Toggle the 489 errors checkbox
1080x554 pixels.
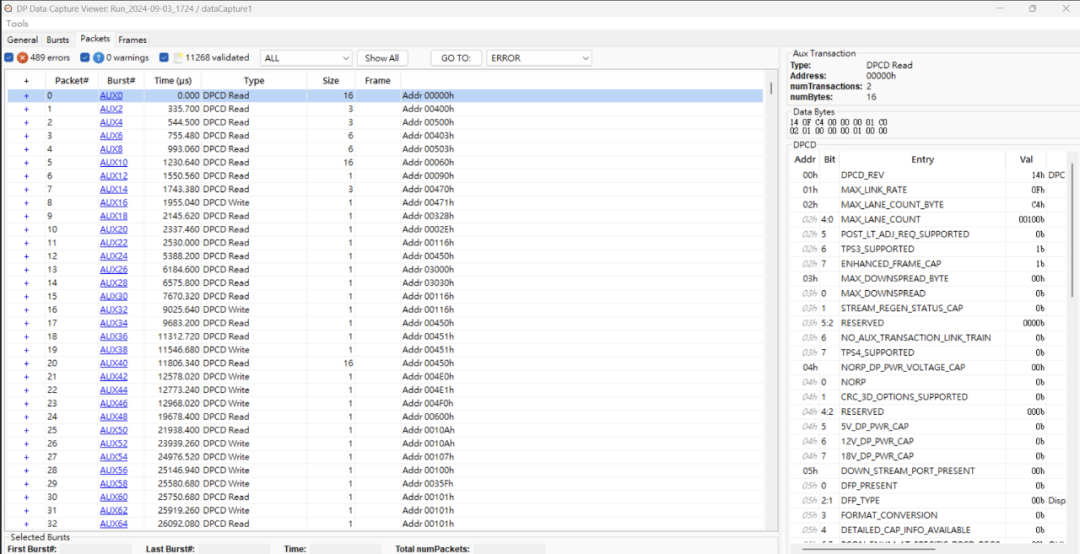tap(9, 58)
